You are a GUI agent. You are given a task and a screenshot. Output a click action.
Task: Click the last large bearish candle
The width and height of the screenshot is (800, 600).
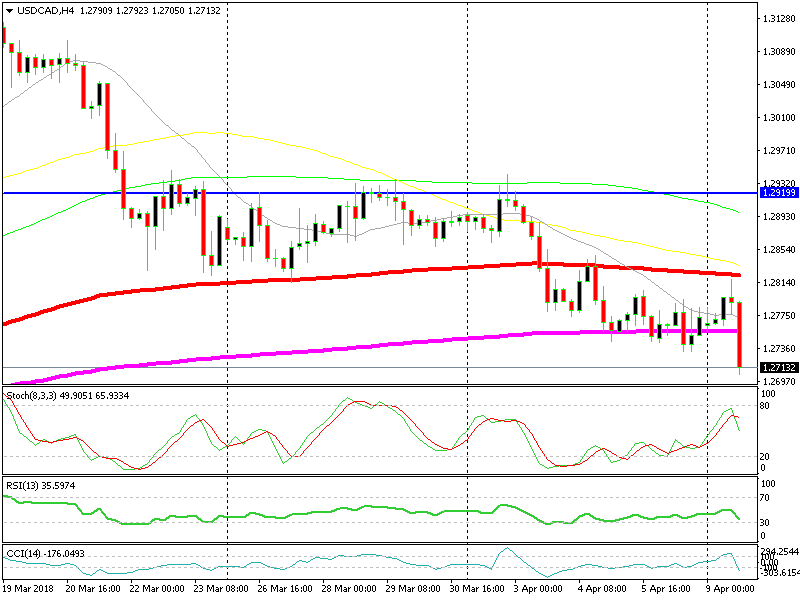[x=739, y=335]
